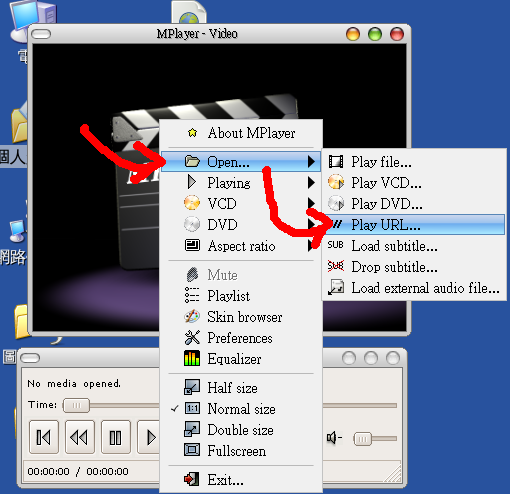
Task: Click the film strip icon beside Play file...
Action: coord(336,162)
